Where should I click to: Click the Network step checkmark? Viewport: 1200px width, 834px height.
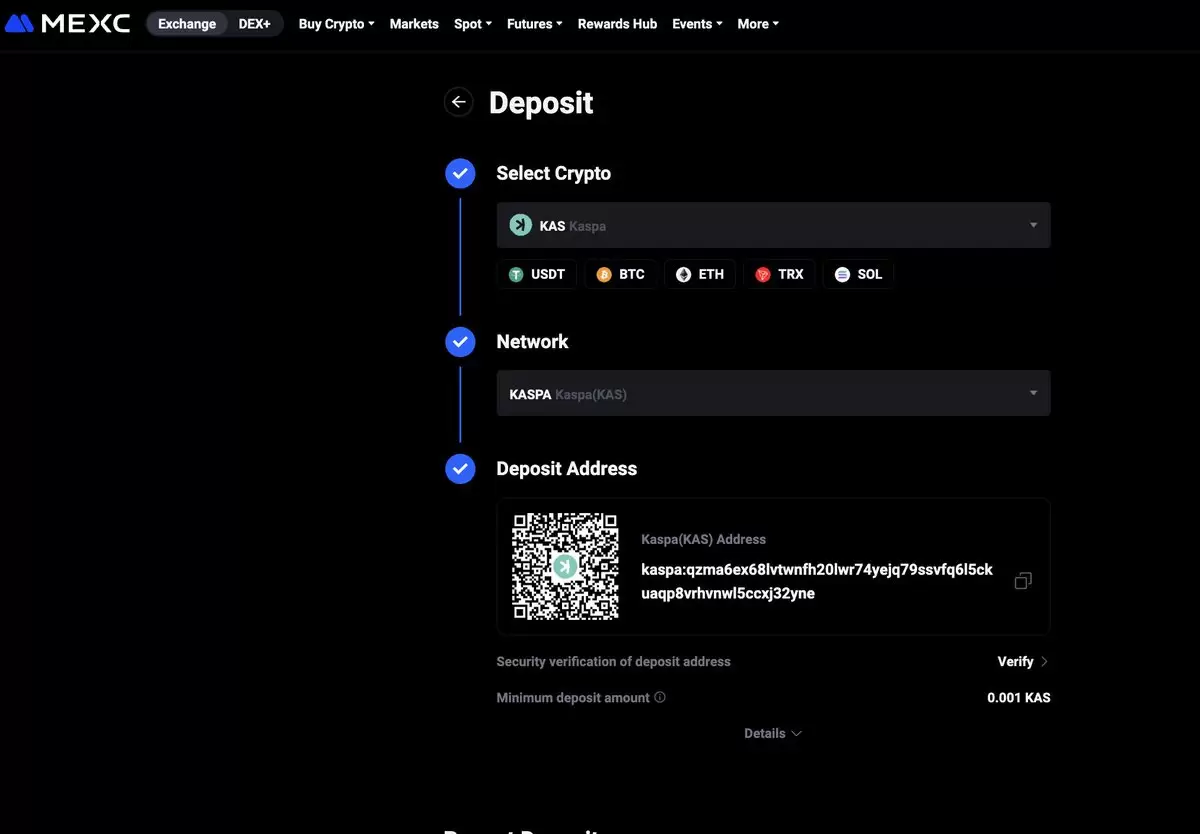[460, 342]
